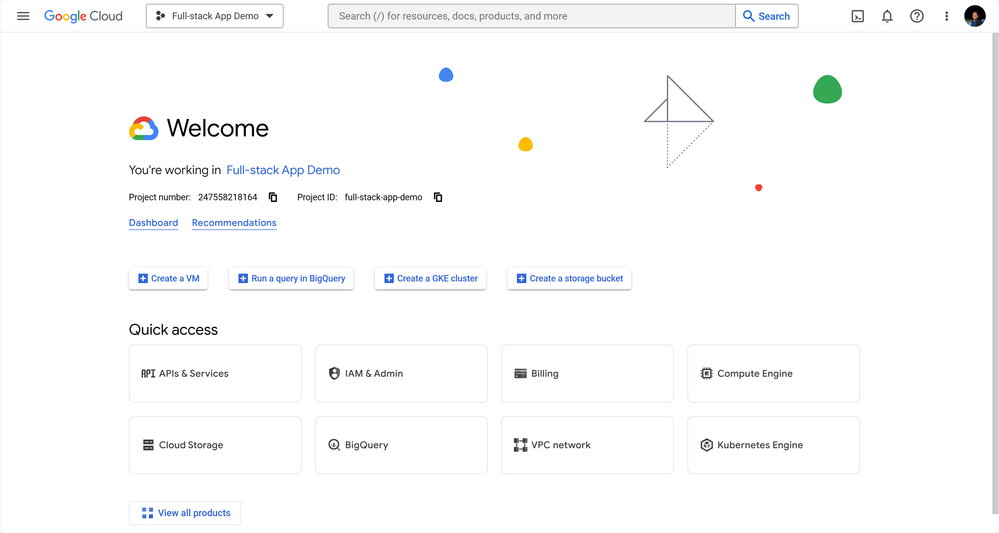The image size is (999, 533).
Task: Open the Full-stack App Demo project link
Action: 283,170
